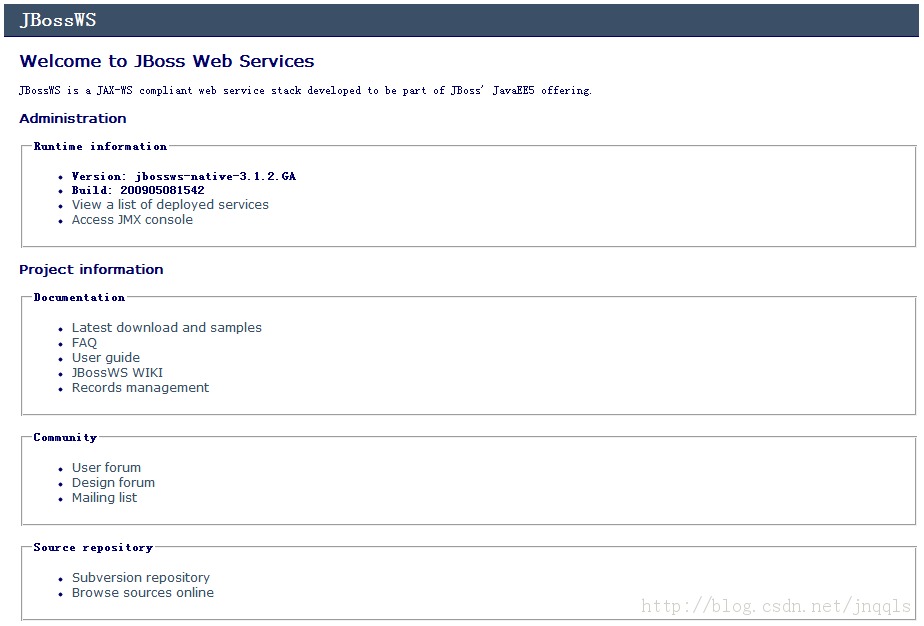Screen dimensions: 924x626
Task: Open the Mailing list page
Action: pos(104,497)
